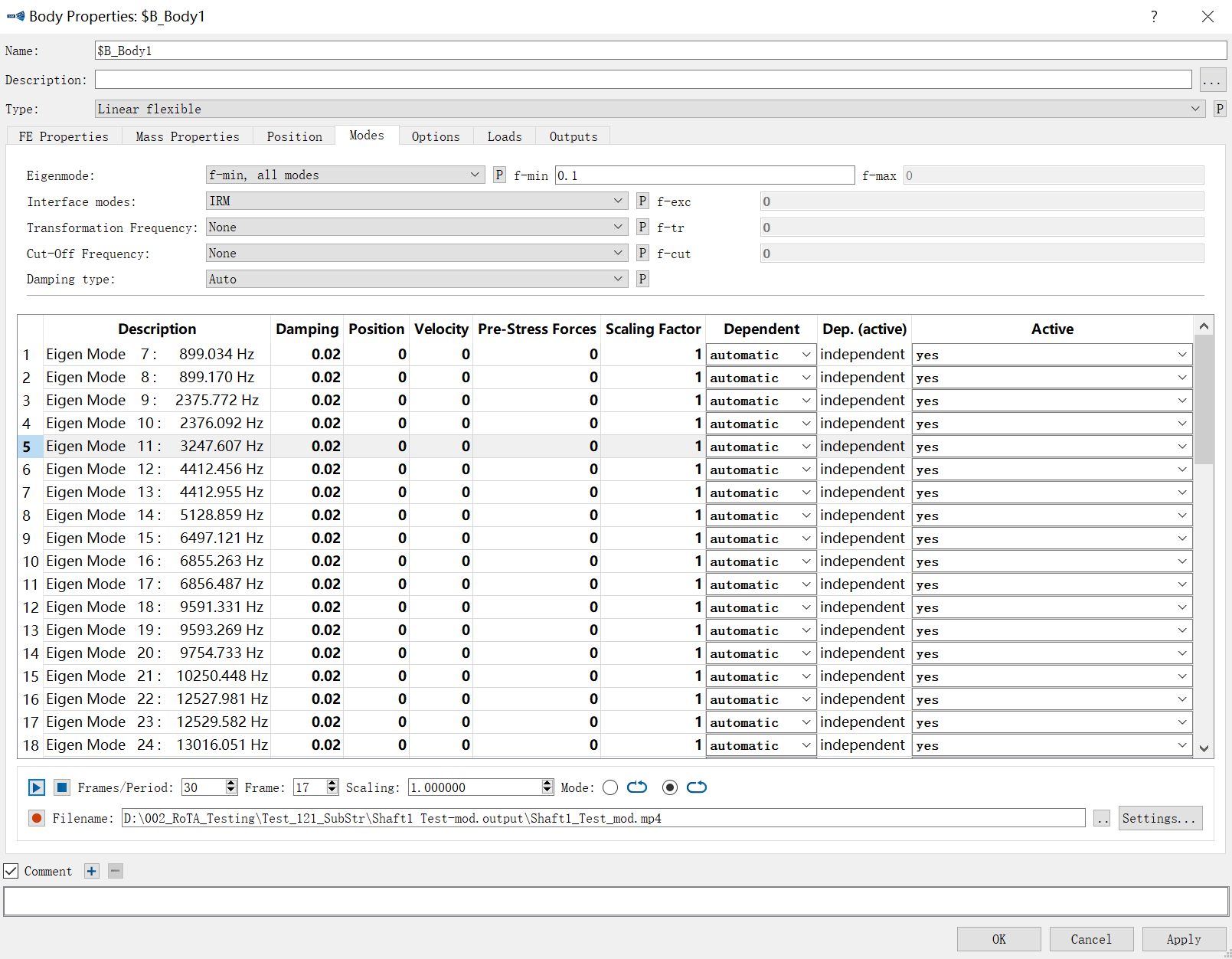This screenshot has width=1232, height=959.
Task: Open the Damping type Auto dropdown
Action: pyautogui.click(x=417, y=279)
